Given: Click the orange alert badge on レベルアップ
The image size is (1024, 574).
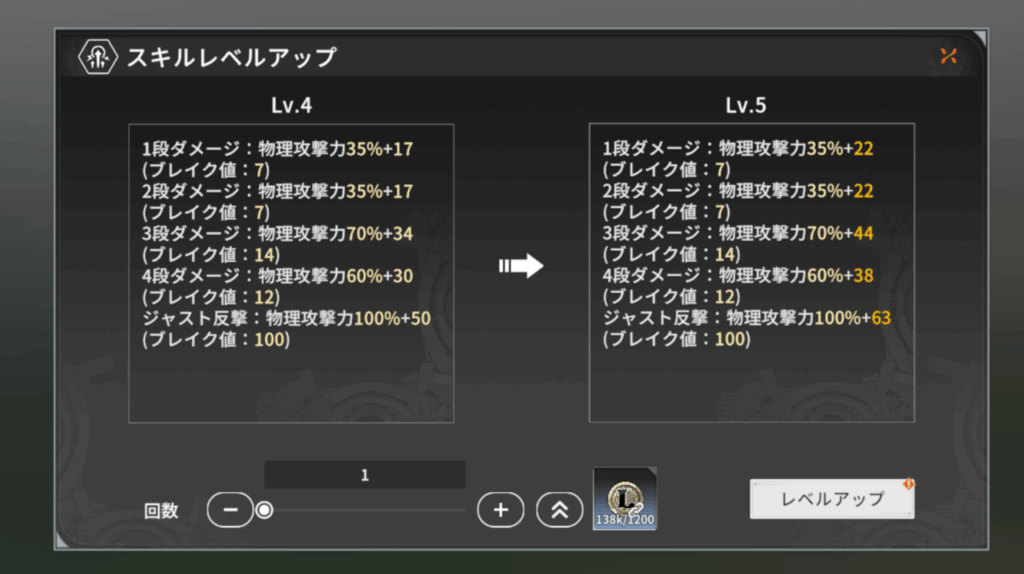Looking at the screenshot, I should [x=908, y=484].
